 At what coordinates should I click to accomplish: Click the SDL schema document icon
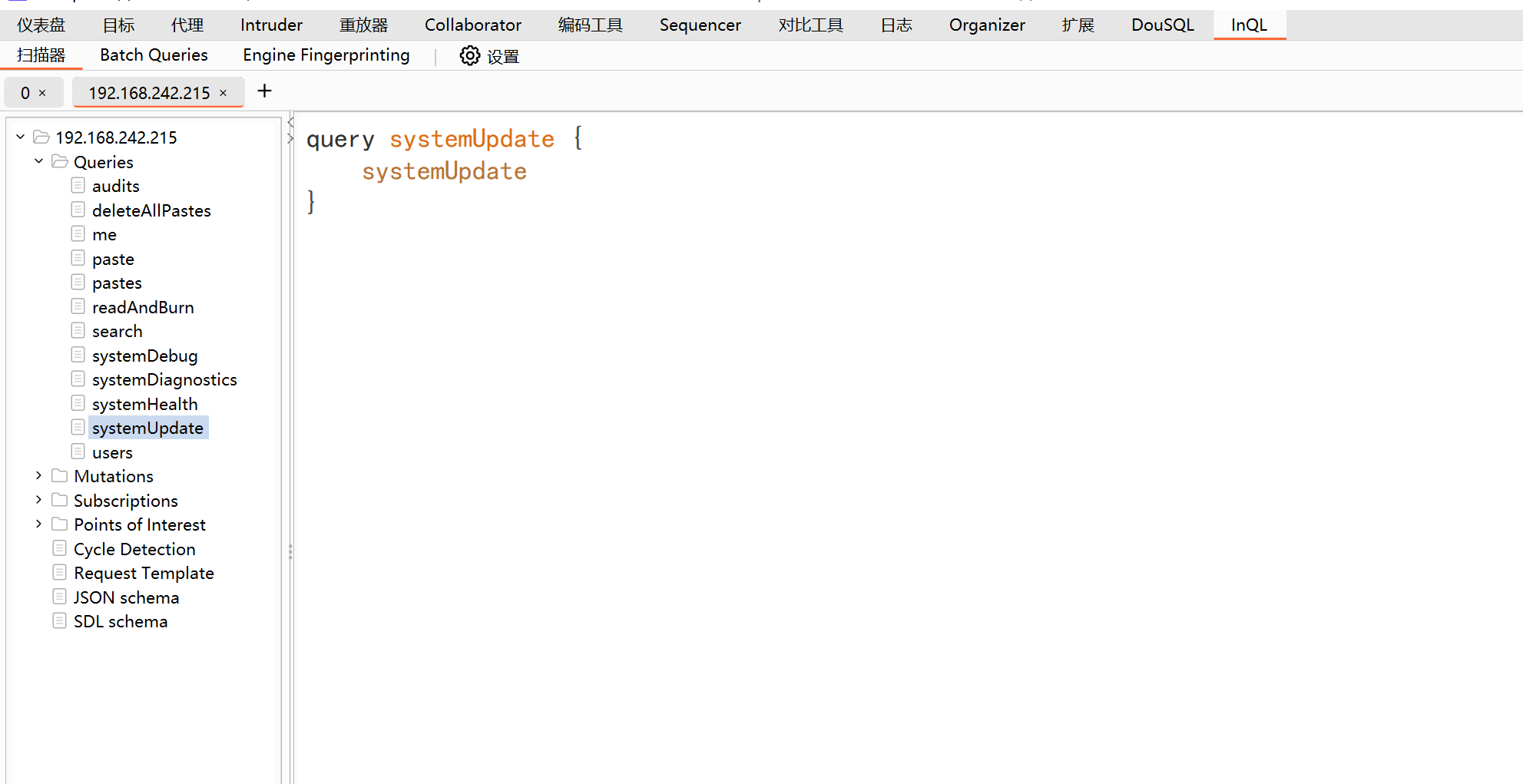pos(59,621)
